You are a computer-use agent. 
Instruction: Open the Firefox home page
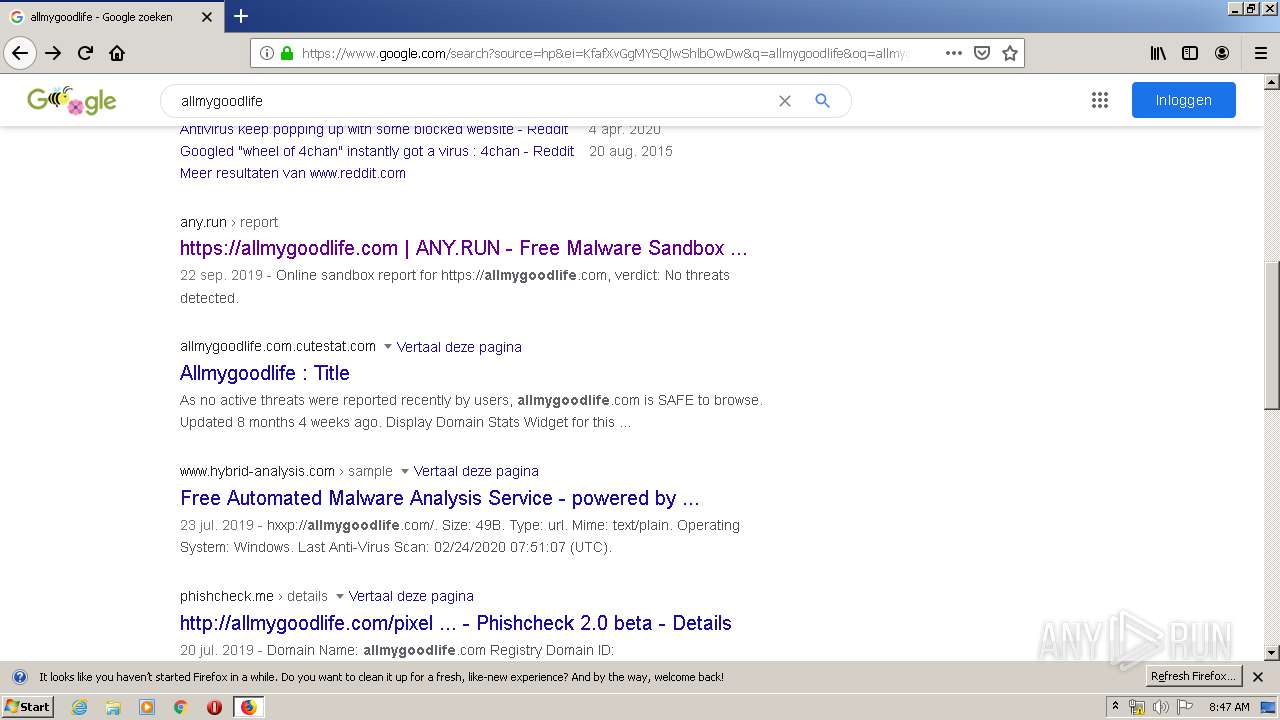117,53
